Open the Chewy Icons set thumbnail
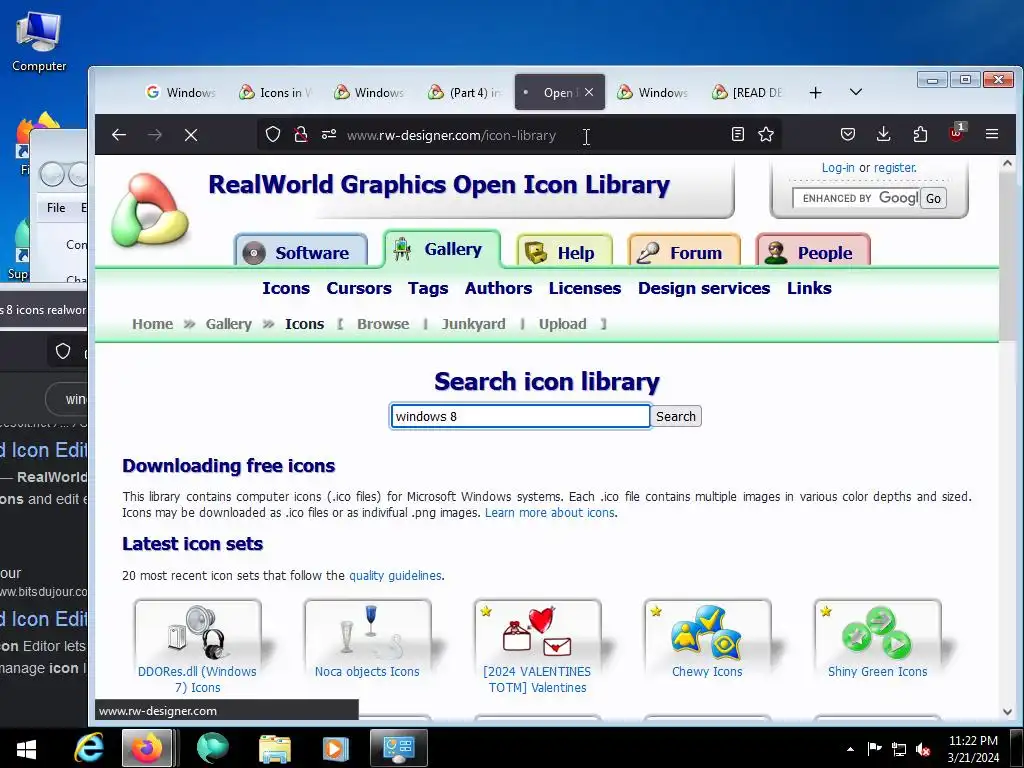 click(x=707, y=640)
